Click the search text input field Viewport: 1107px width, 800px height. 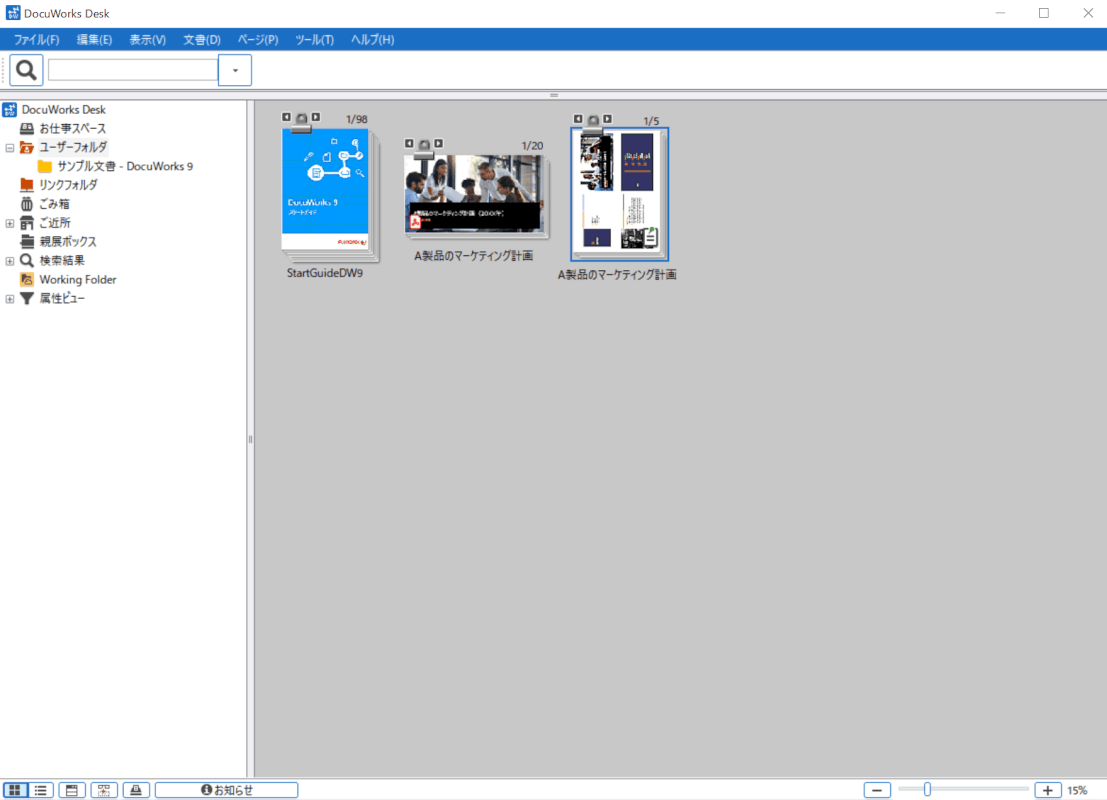tap(132, 70)
